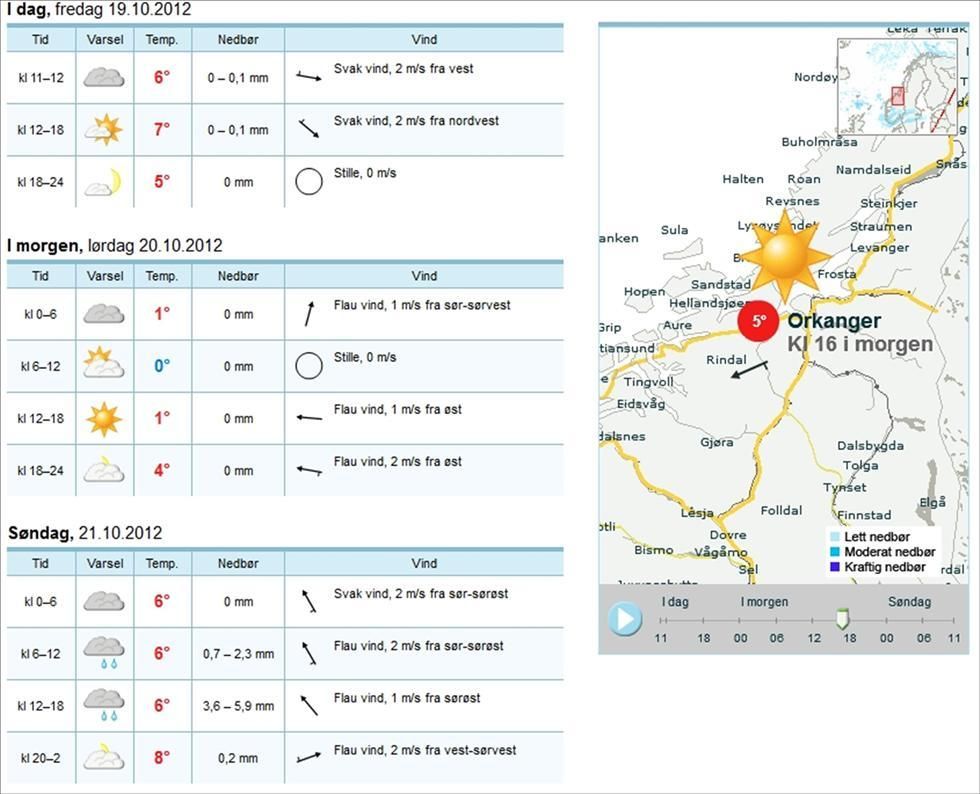Click the I morgen label on the timeline
This screenshot has height=794, width=980.
764,601
